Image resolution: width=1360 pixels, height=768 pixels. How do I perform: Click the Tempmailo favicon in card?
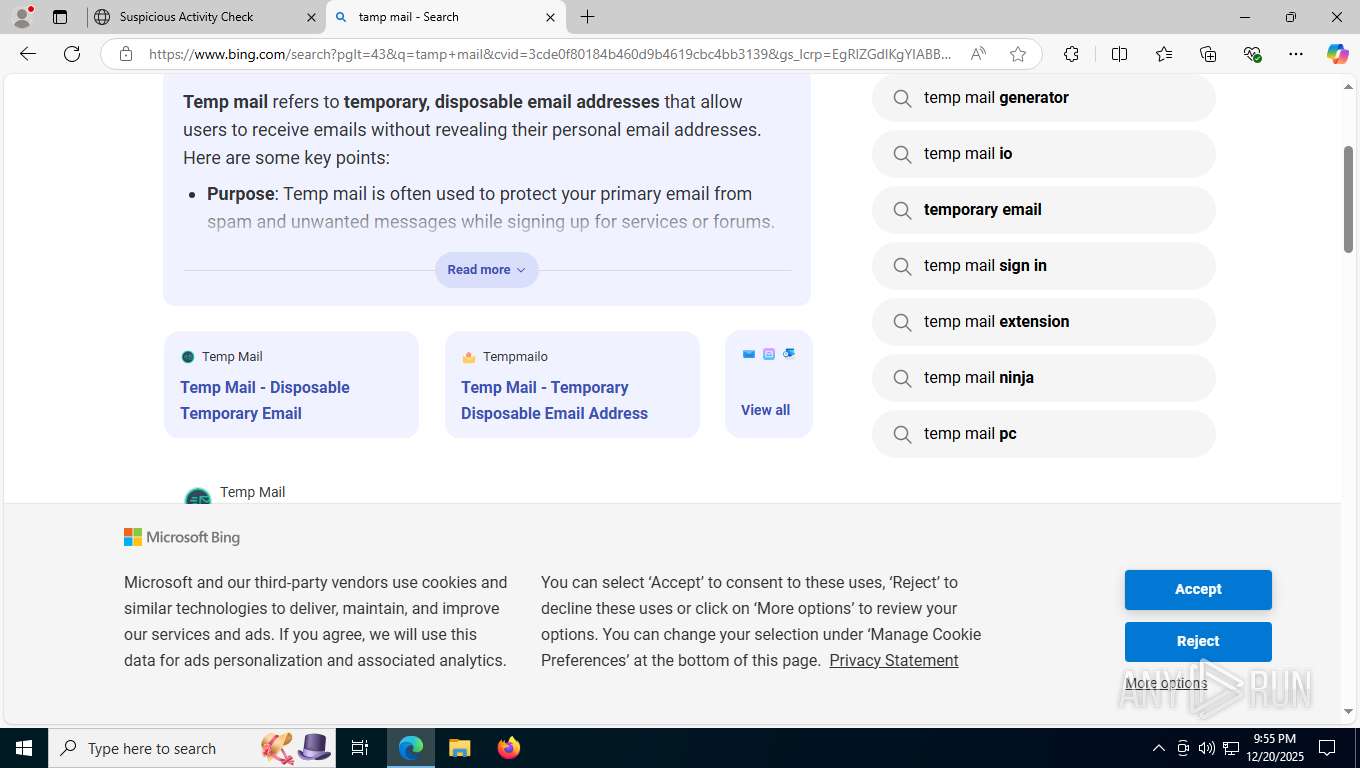click(469, 357)
